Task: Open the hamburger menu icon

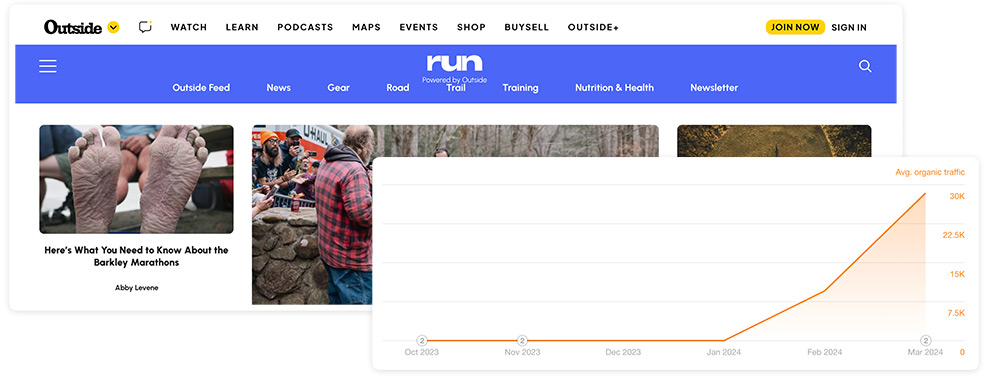Action: point(48,66)
